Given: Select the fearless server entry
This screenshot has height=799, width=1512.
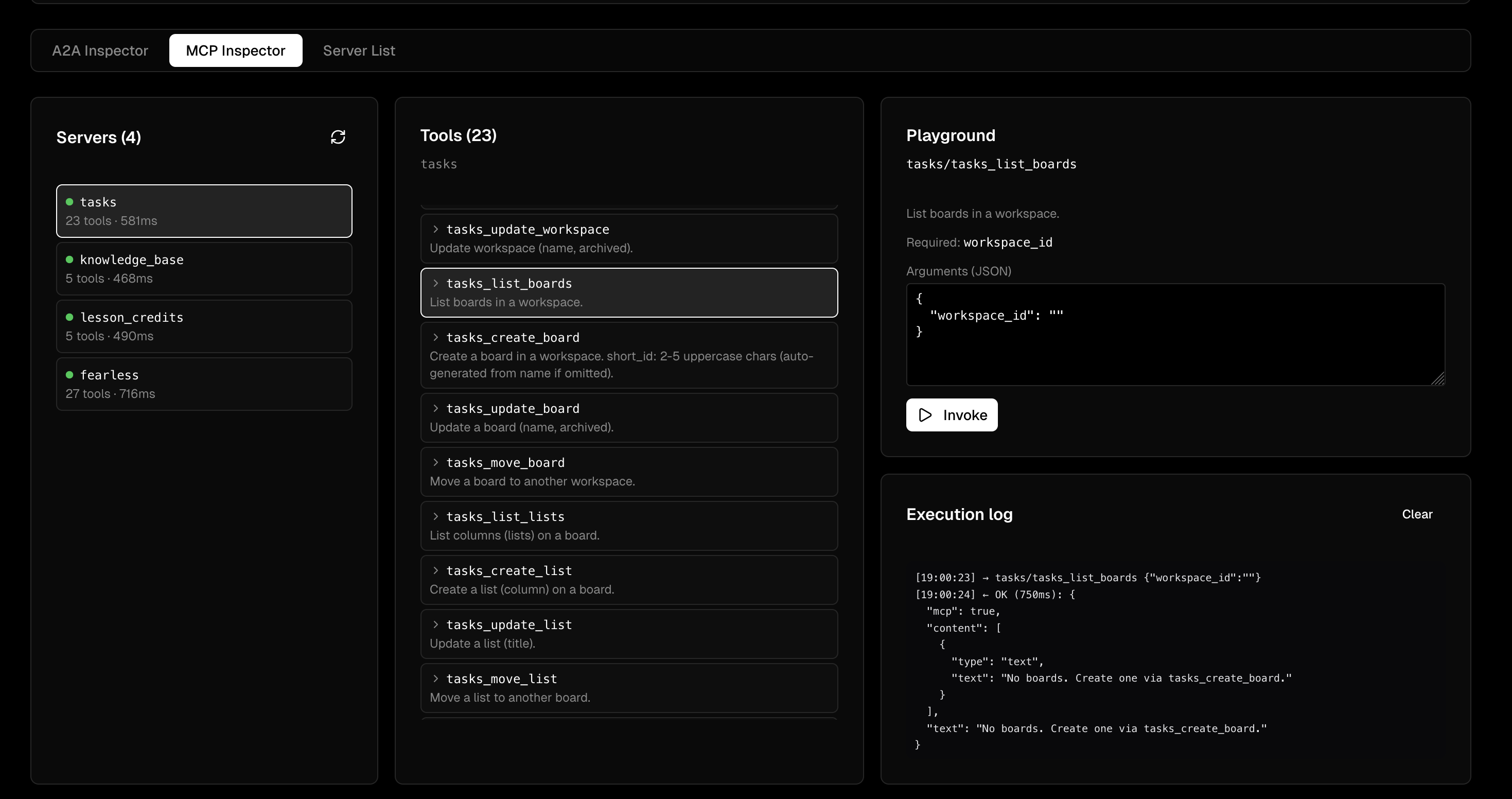Looking at the screenshot, I should click(204, 384).
